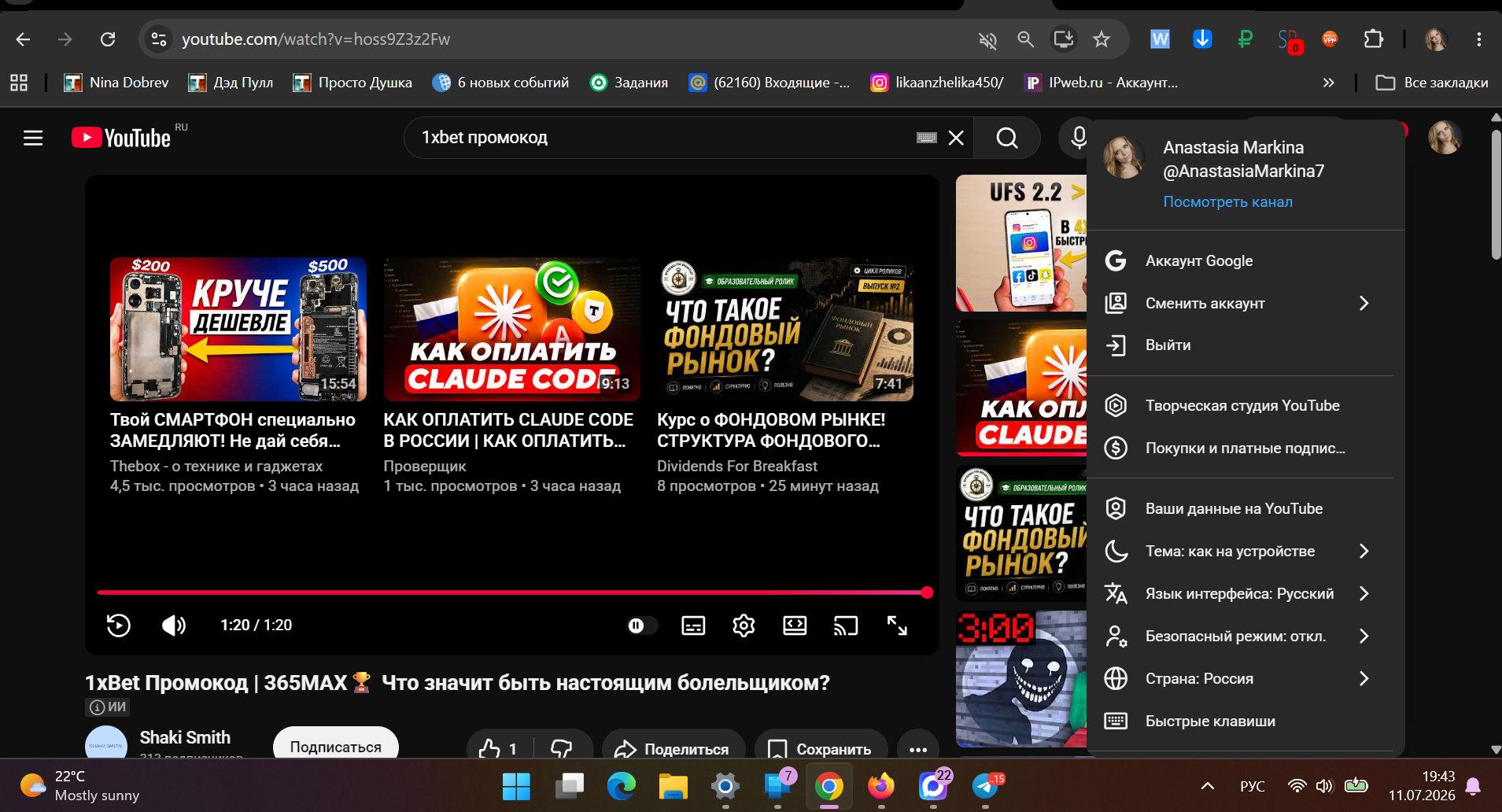Viewport: 1502px width, 812px height.
Task: Open the ЧТО ТАКОЕ ФОНДОВЫЙ РЫНОК end-screen thumbnail
Action: point(785,329)
